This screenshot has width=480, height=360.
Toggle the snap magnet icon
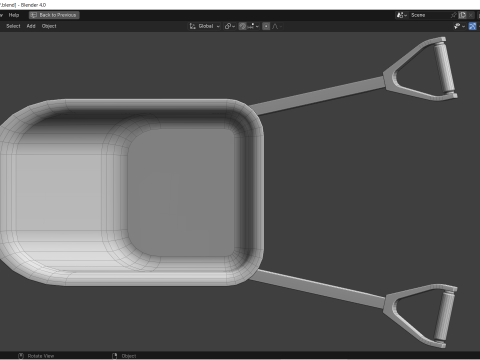coord(243,26)
